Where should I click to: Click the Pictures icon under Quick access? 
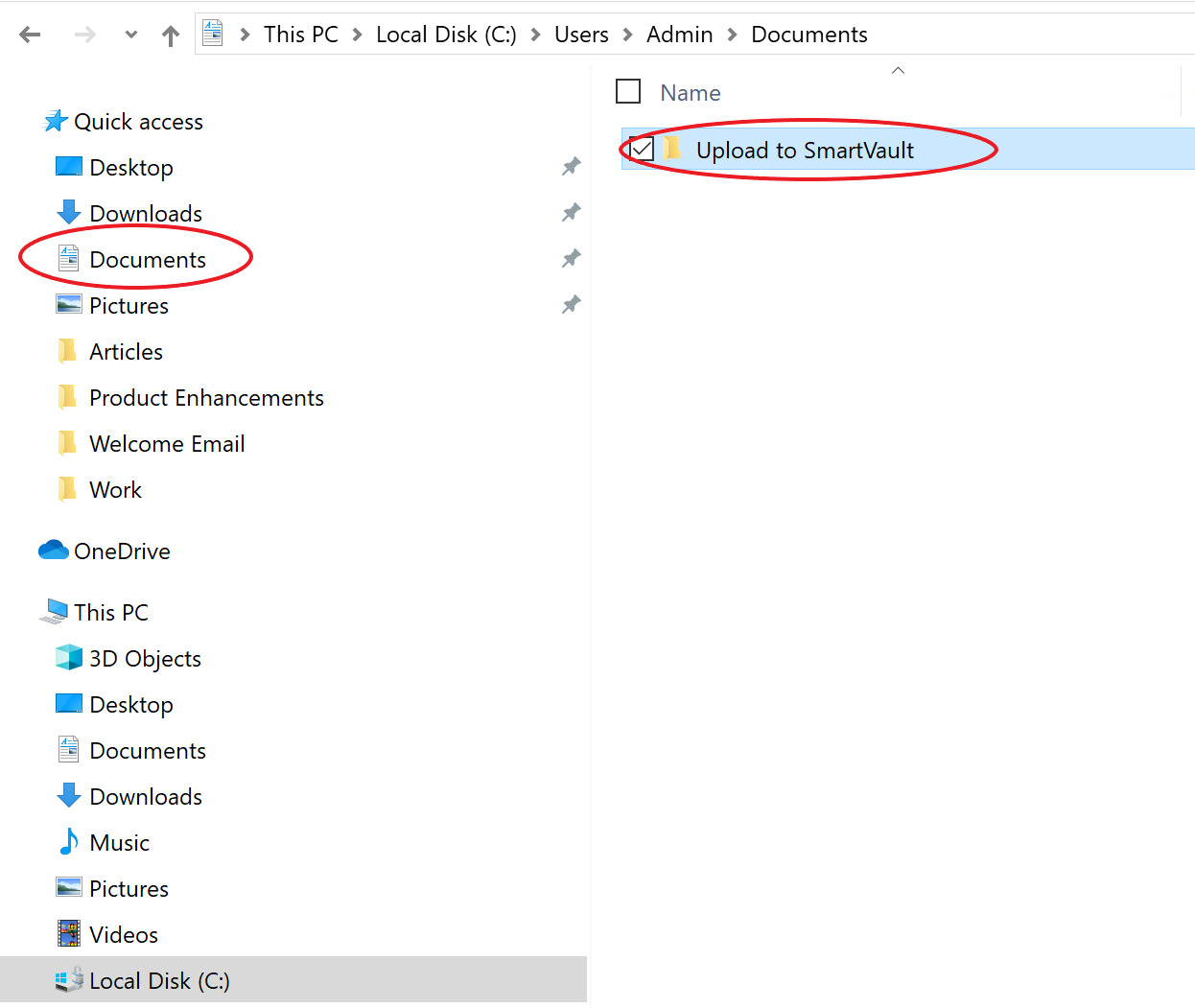click(69, 305)
